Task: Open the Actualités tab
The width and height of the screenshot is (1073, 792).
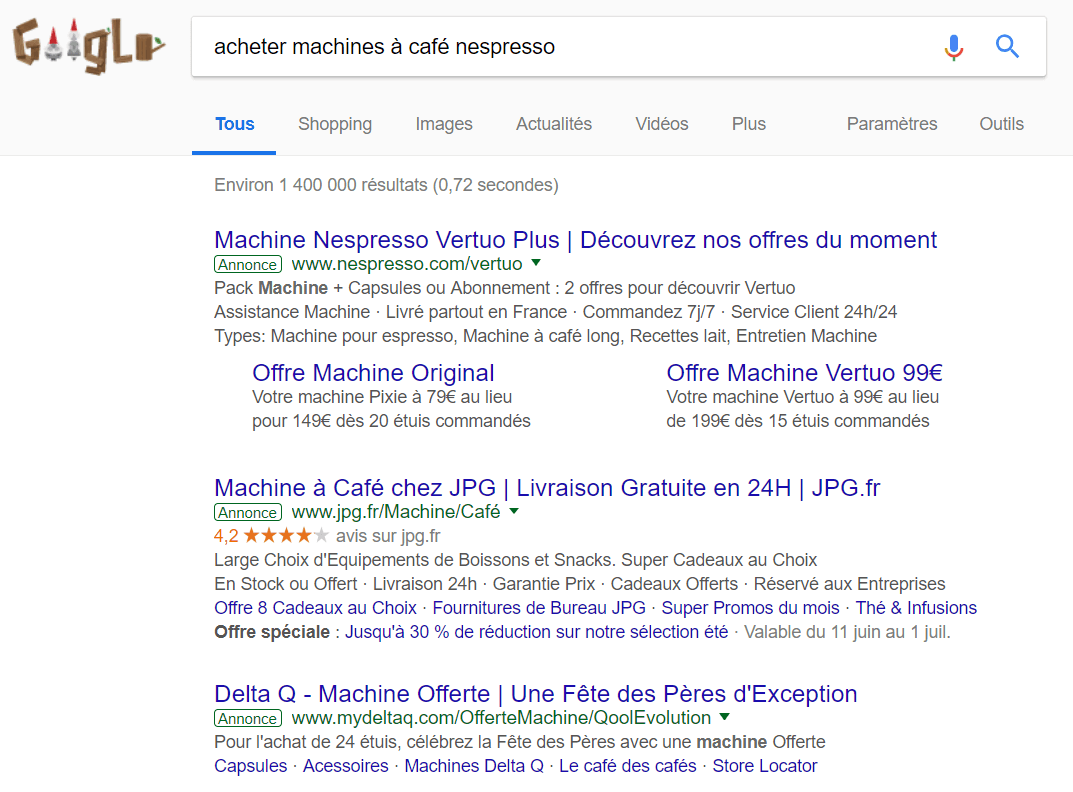Action: point(554,124)
